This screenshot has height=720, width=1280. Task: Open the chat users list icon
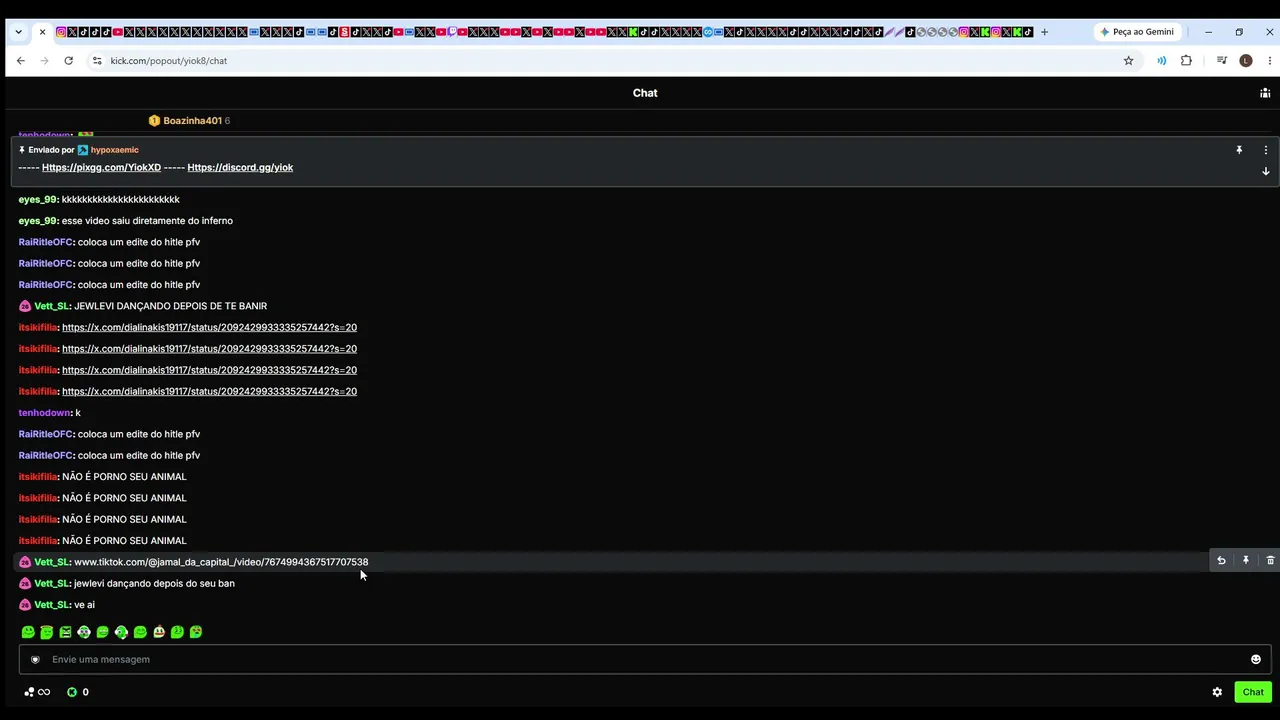[1265, 93]
